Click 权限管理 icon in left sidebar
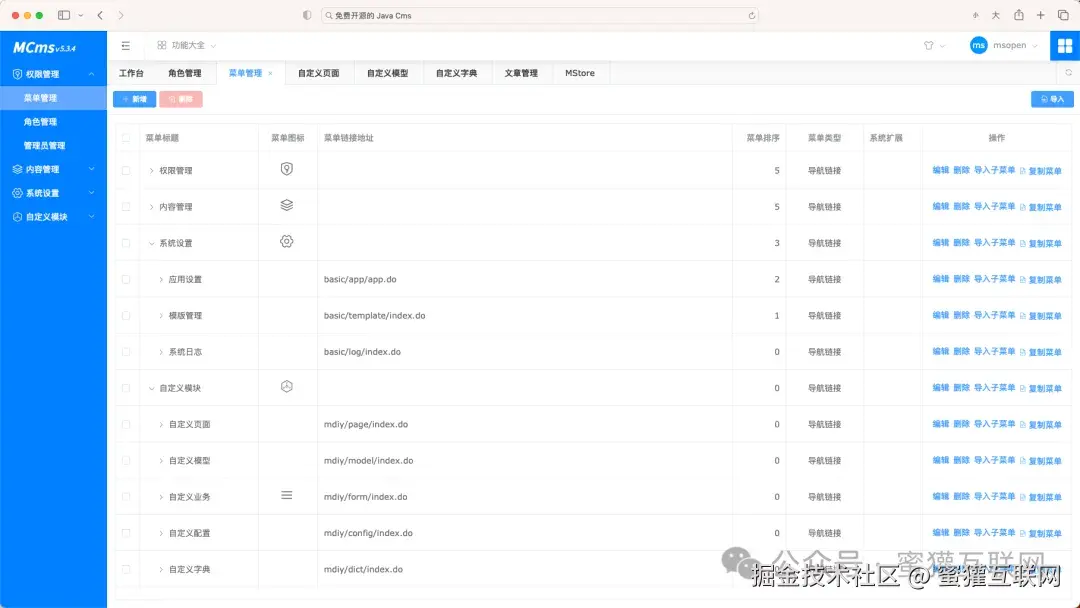 click(17, 74)
